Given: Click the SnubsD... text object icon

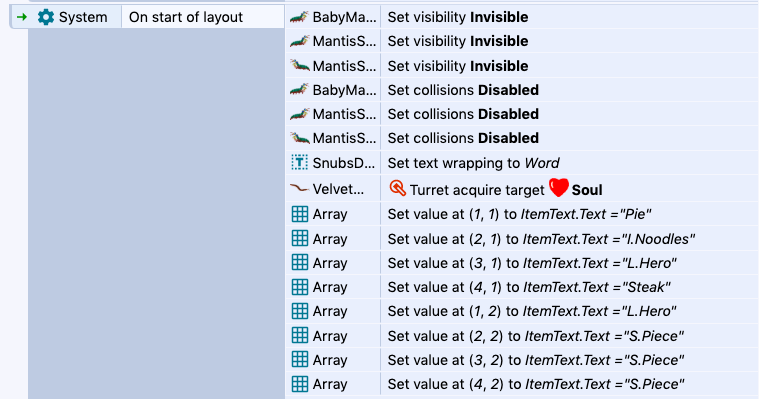Looking at the screenshot, I should [299, 163].
